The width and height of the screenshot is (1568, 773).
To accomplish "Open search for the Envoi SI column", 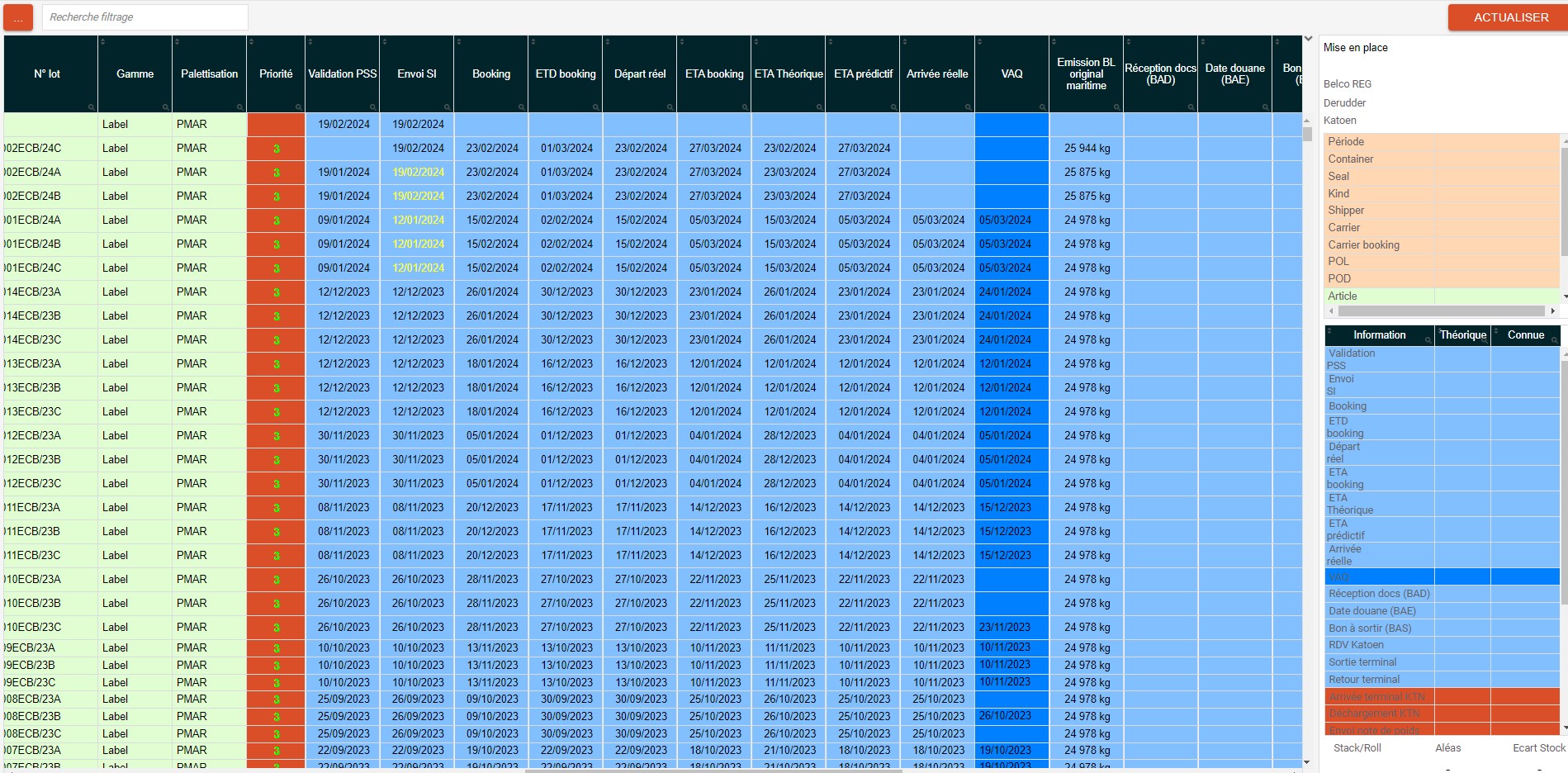I will (x=448, y=107).
